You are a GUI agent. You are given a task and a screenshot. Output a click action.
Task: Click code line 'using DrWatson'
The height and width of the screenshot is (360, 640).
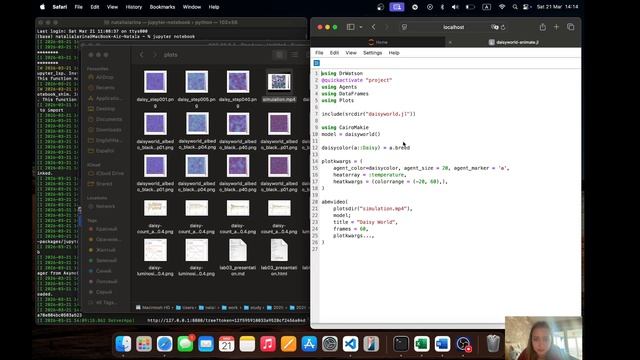(x=342, y=73)
